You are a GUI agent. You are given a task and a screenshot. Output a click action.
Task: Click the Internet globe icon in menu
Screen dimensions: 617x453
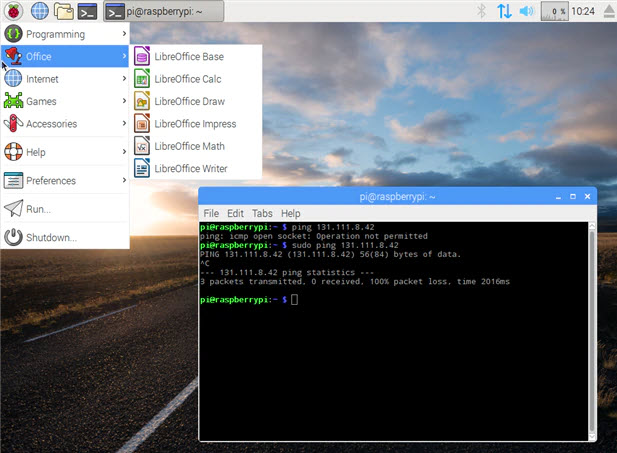point(13,78)
